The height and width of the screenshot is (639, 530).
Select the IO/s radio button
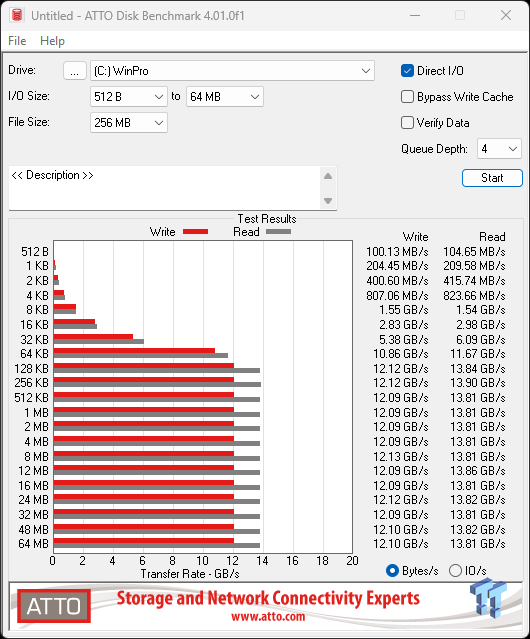(455, 571)
